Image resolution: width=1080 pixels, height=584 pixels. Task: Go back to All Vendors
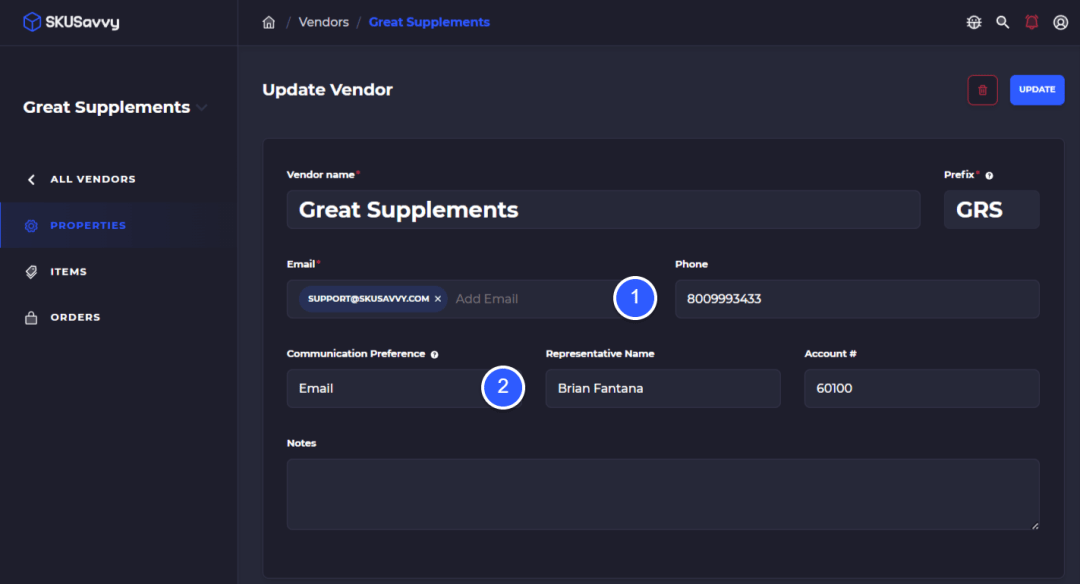pos(93,179)
